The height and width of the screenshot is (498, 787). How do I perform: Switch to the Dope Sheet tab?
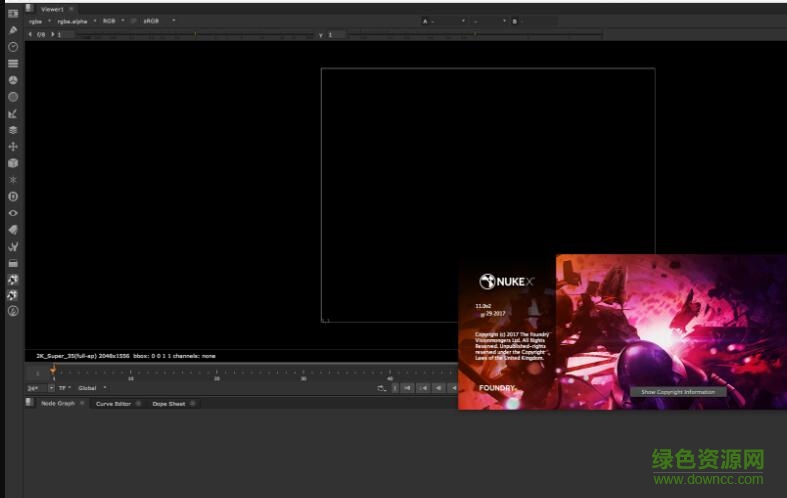pyautogui.click(x=168, y=404)
